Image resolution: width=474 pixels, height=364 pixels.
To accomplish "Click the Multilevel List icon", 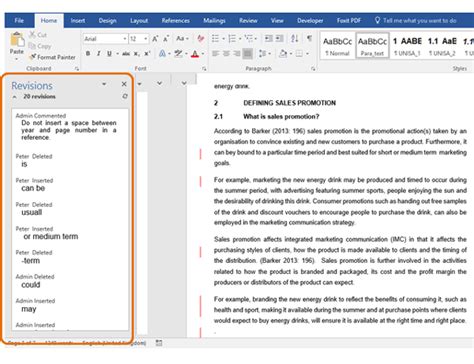I will click(249, 39).
